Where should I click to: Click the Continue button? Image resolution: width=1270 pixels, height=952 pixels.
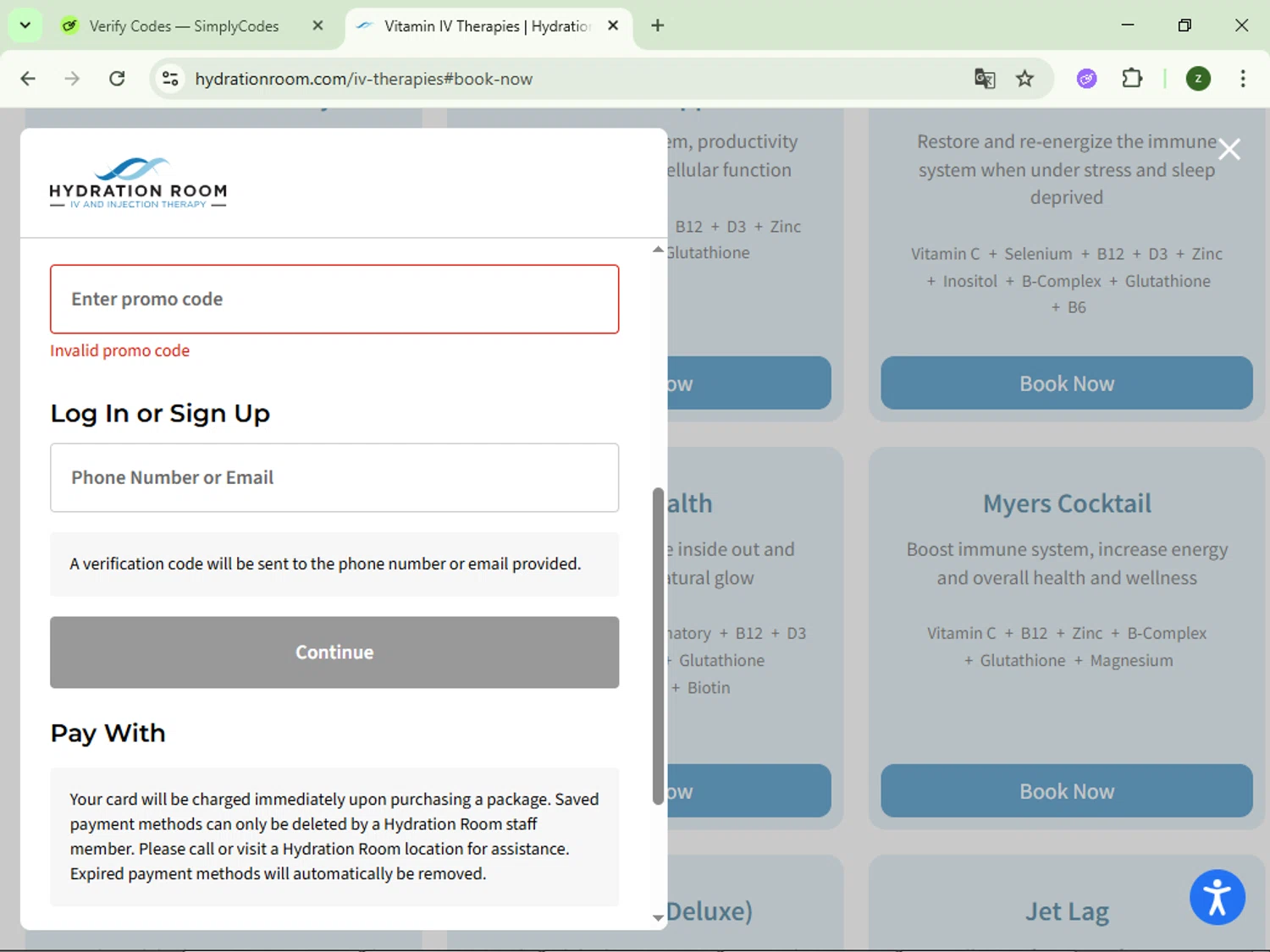(334, 652)
